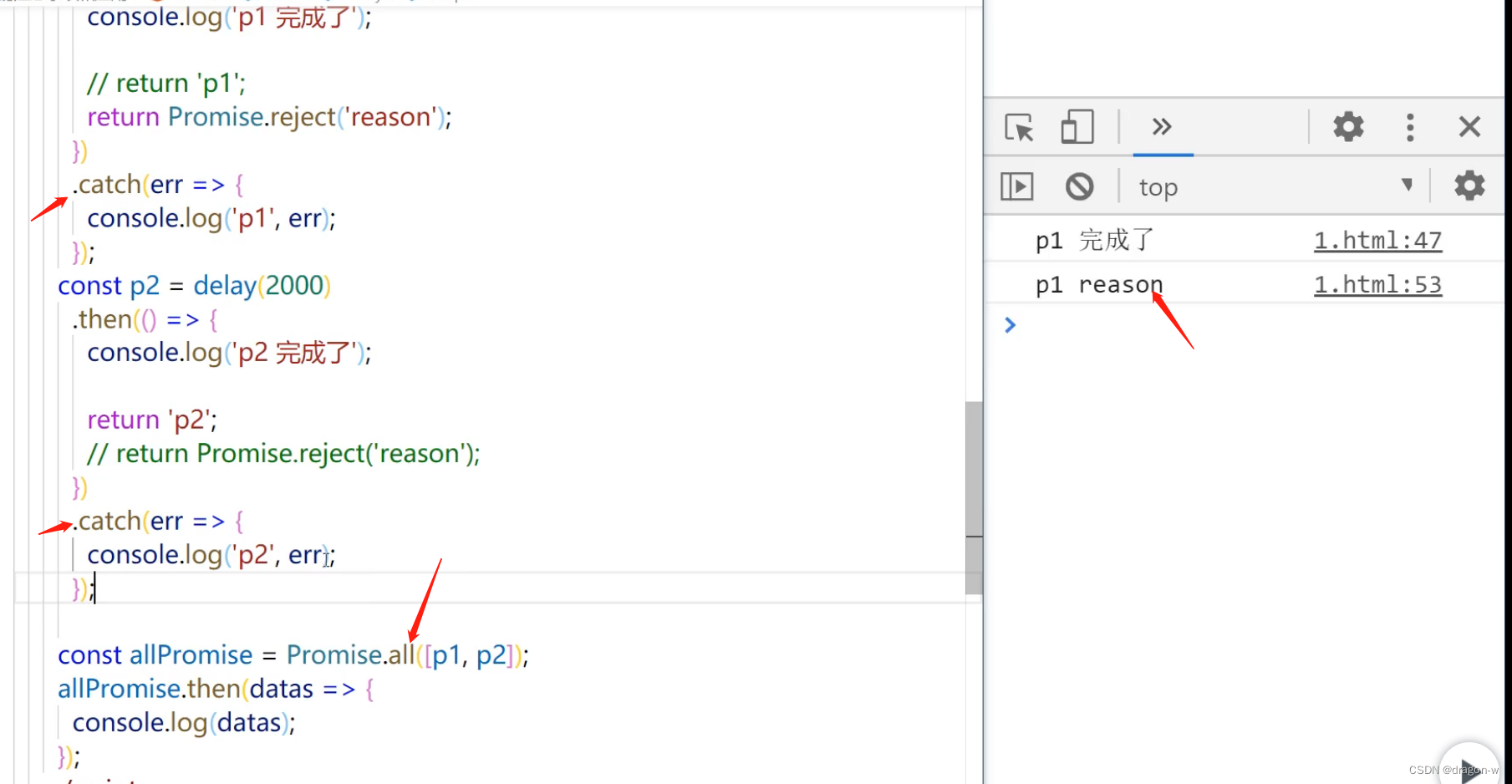Click the return 'p2' statement

152,420
